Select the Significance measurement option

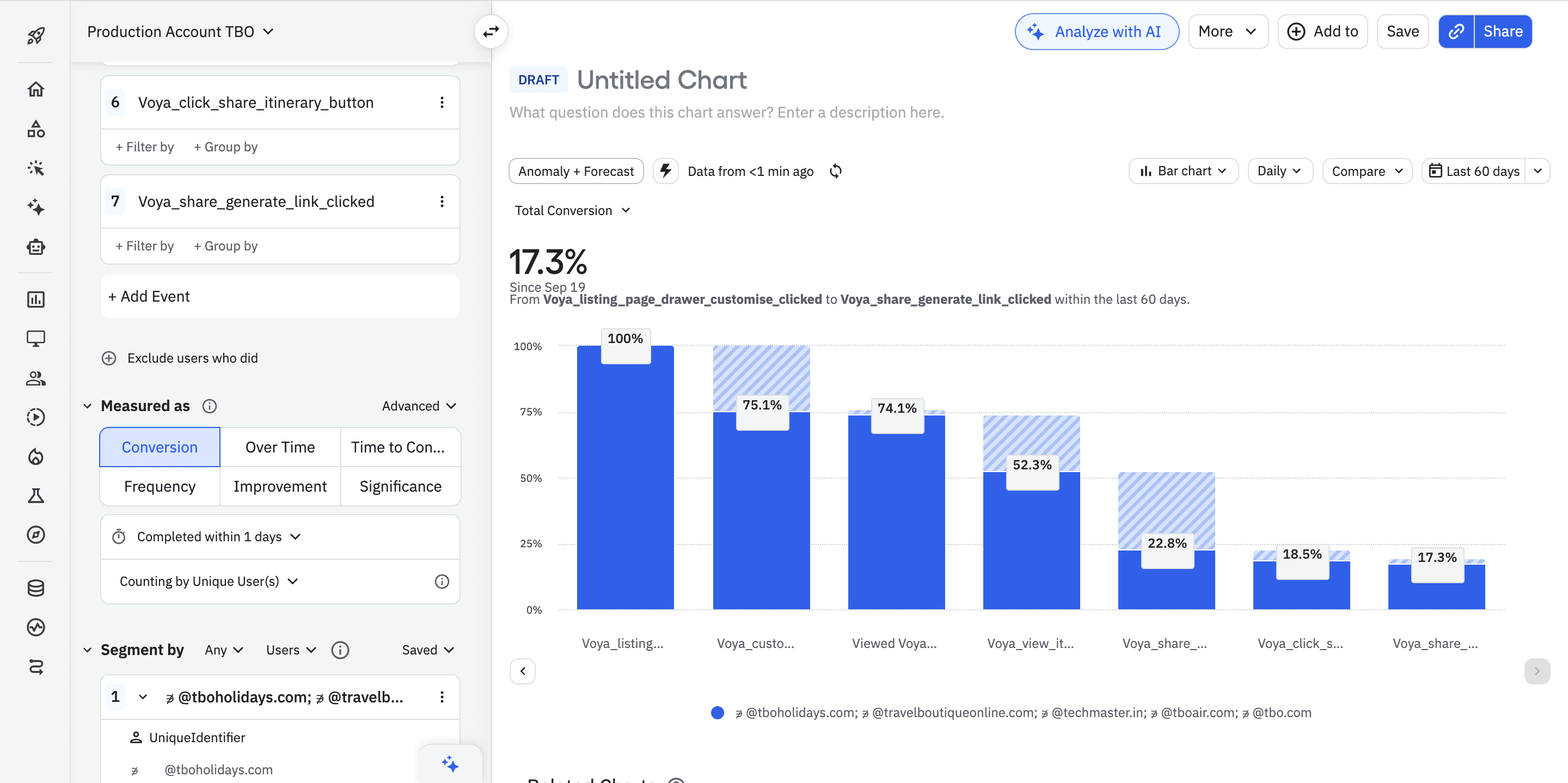coord(400,486)
